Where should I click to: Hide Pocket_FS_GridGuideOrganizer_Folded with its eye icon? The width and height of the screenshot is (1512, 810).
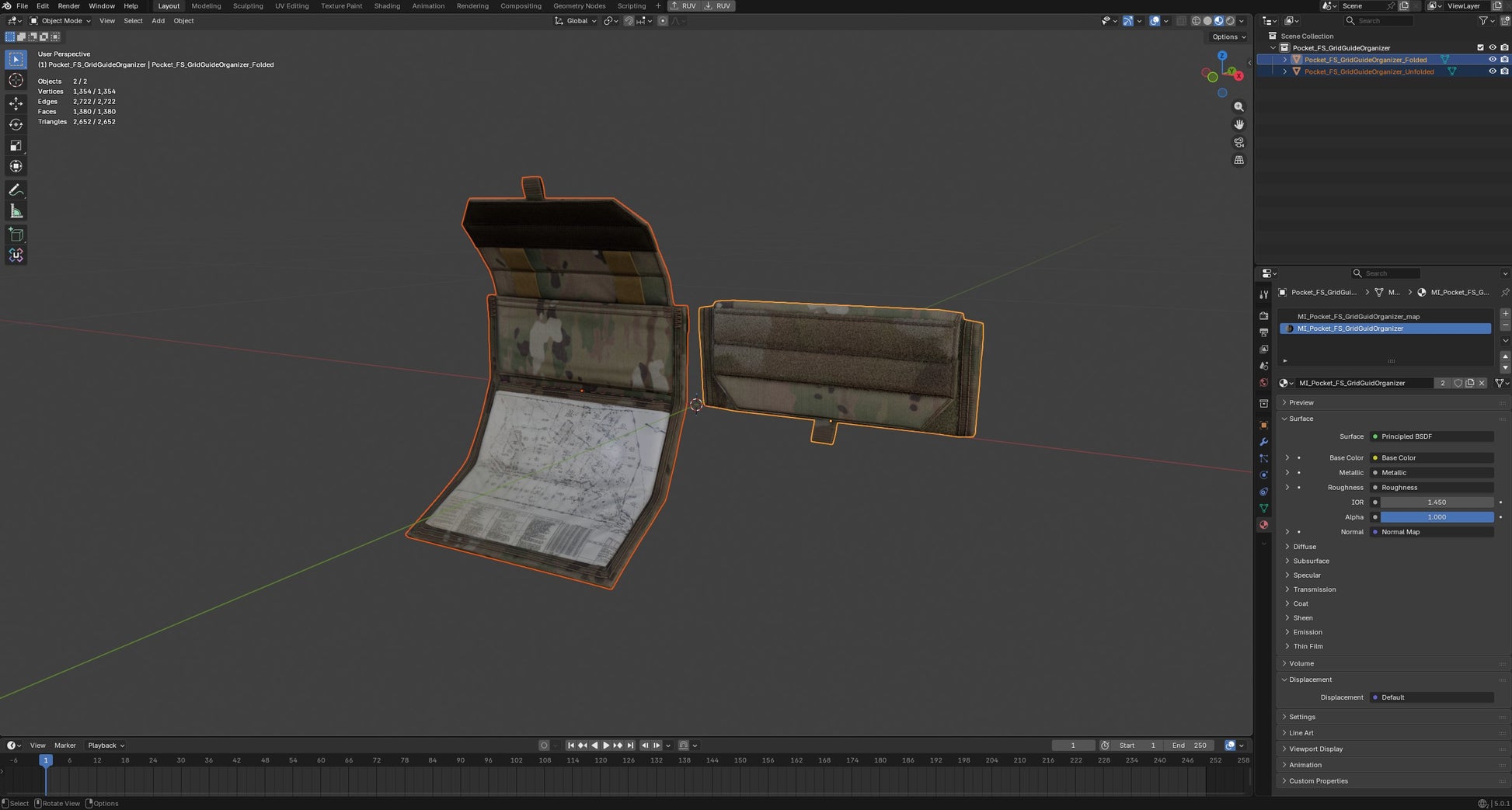pyautogui.click(x=1492, y=60)
